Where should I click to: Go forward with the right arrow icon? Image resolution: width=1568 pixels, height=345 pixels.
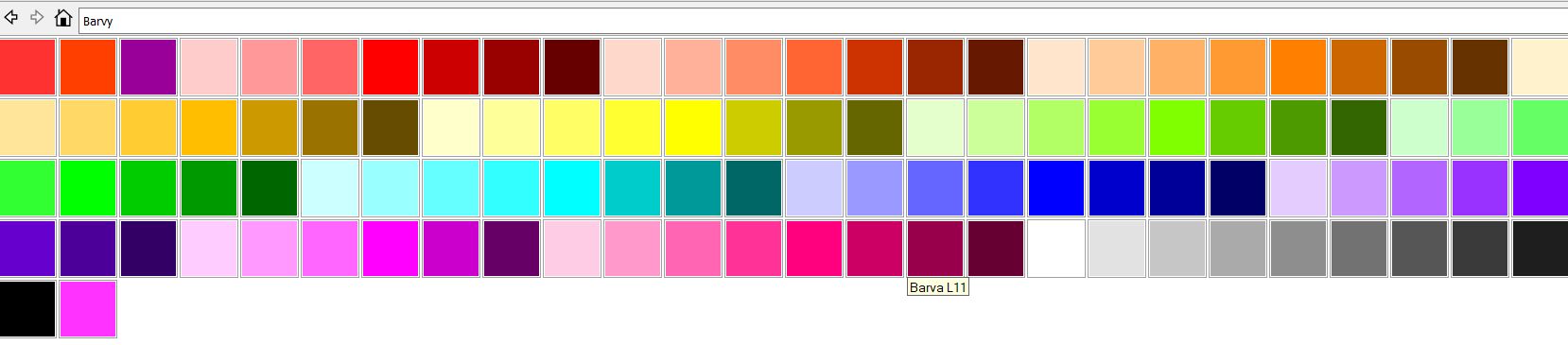tap(37, 18)
